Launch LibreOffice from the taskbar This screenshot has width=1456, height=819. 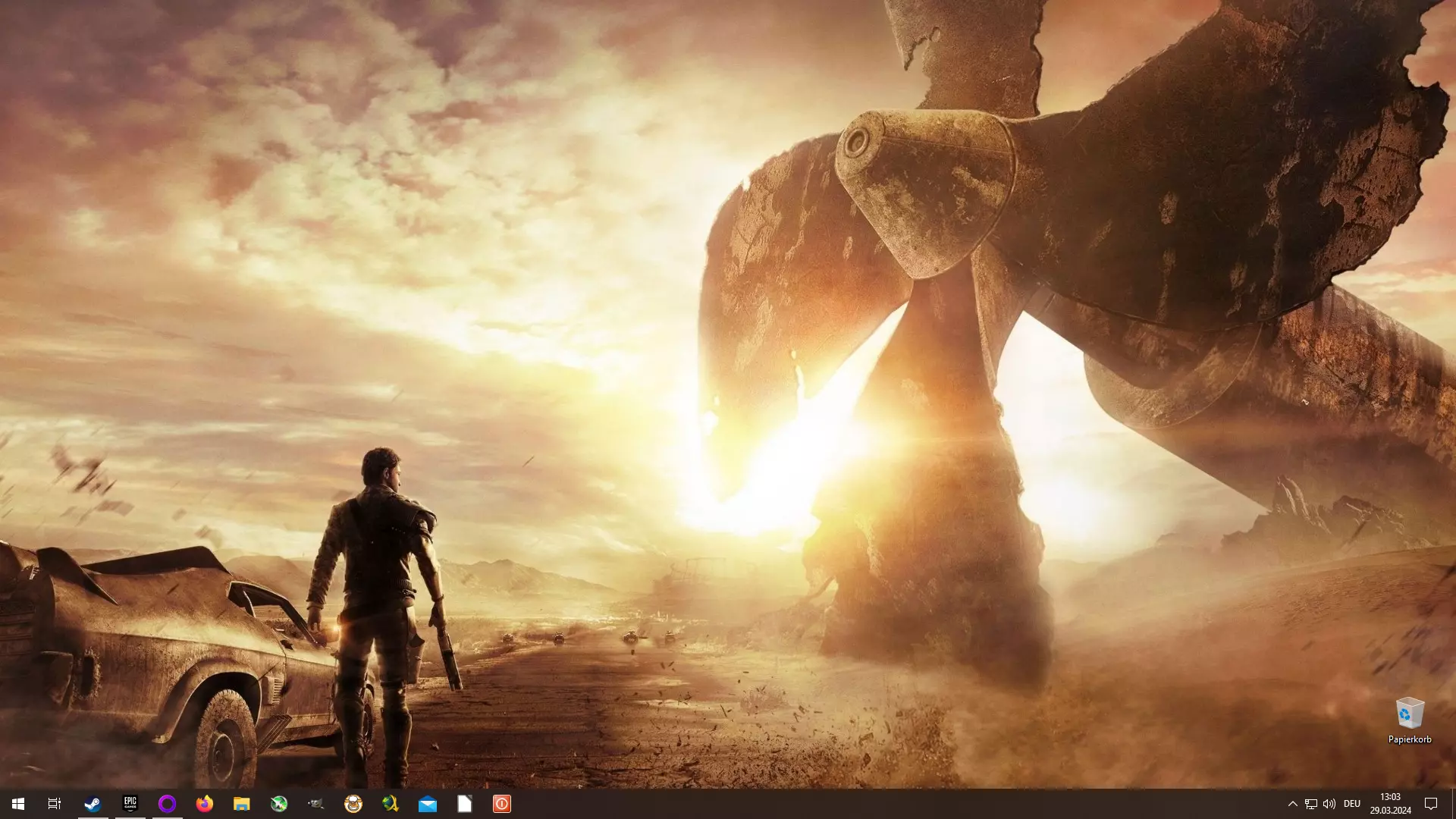(x=465, y=804)
